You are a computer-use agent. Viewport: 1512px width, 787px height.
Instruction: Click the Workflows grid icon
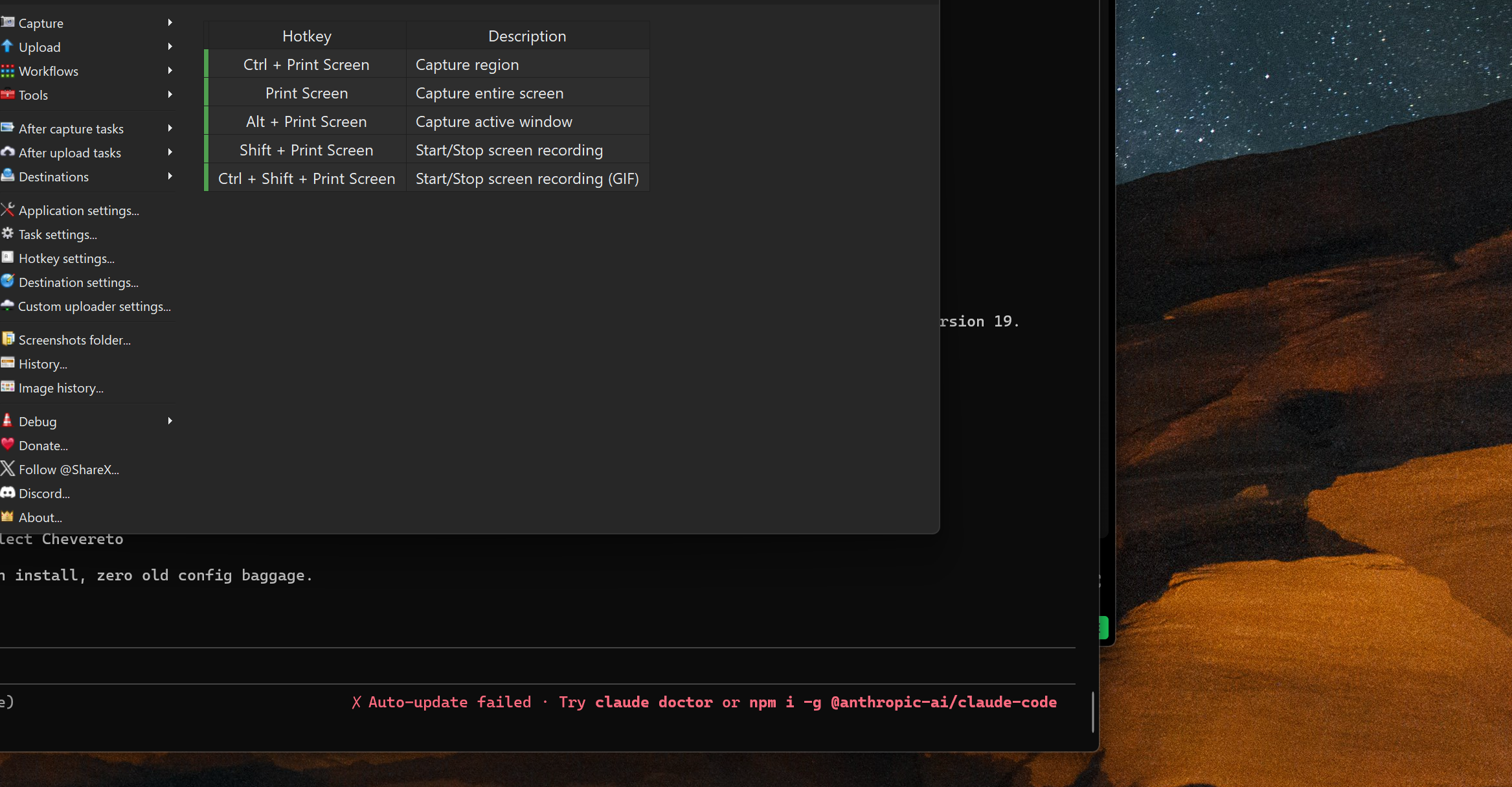pos(8,71)
